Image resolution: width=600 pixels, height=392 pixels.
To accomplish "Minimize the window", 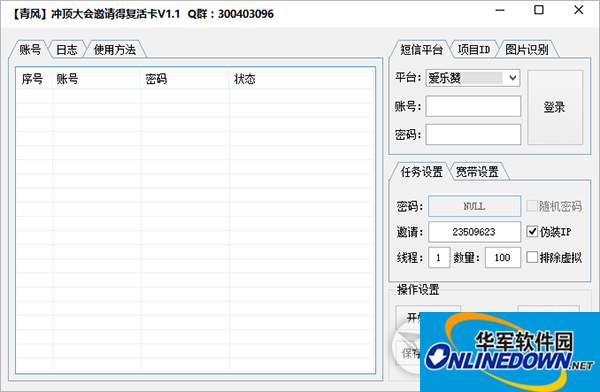I will tap(500, 10).
